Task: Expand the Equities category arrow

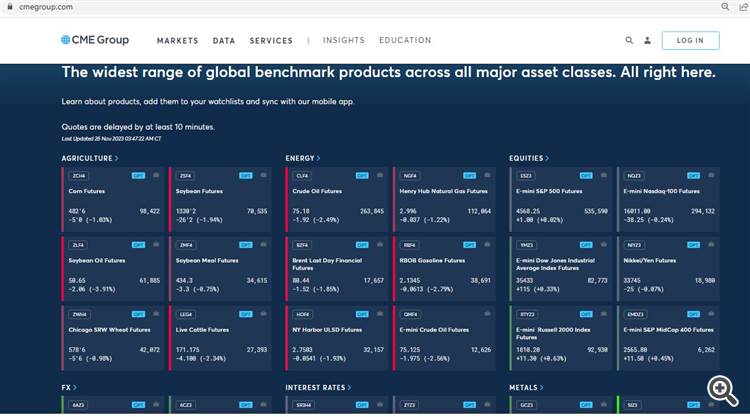Action: (547, 158)
